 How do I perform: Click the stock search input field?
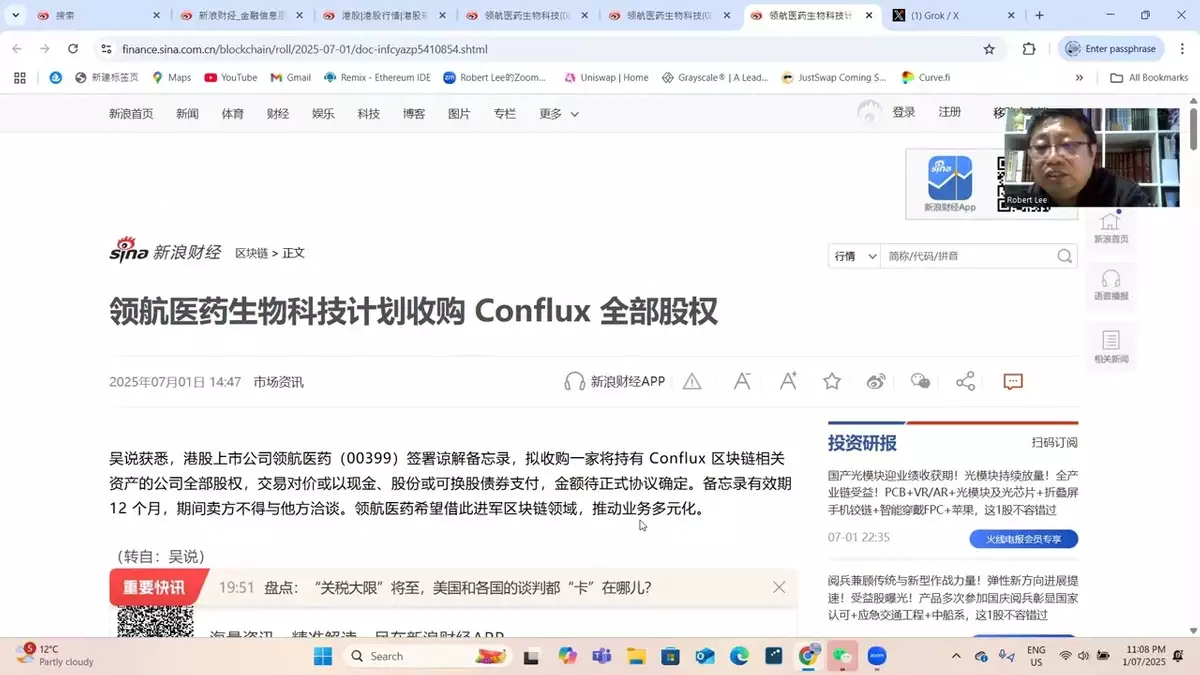(x=969, y=256)
